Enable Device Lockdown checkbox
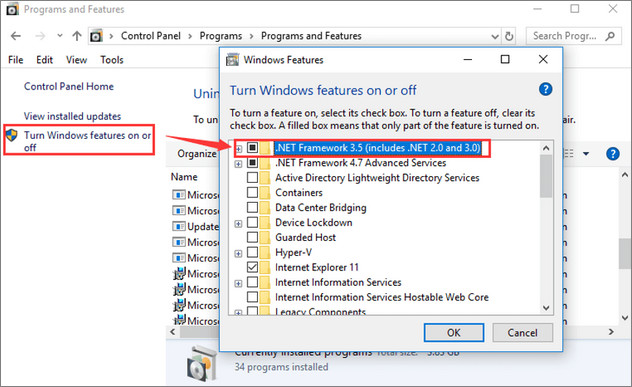 [x=252, y=222]
